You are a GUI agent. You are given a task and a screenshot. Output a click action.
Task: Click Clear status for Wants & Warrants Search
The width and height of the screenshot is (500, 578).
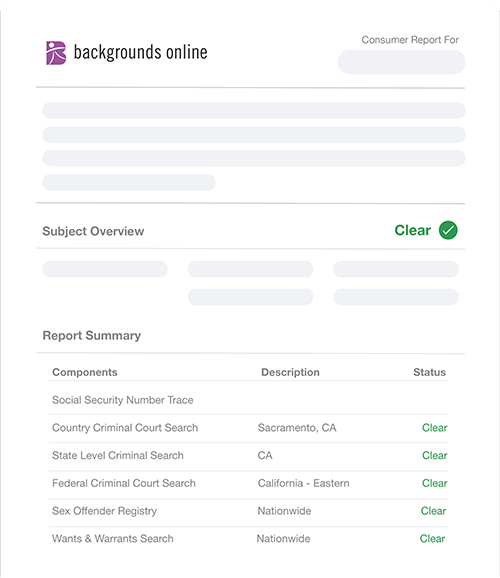[432, 539]
